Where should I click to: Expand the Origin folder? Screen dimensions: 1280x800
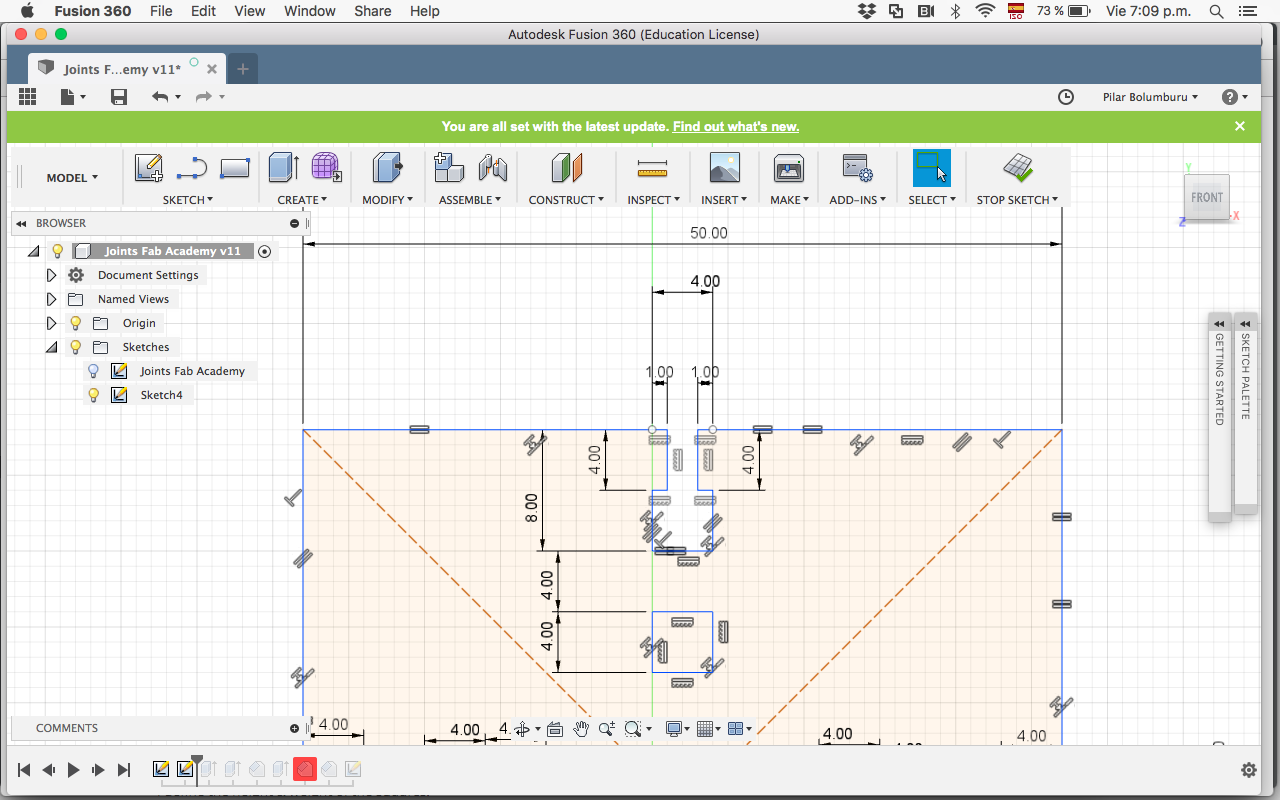point(51,323)
